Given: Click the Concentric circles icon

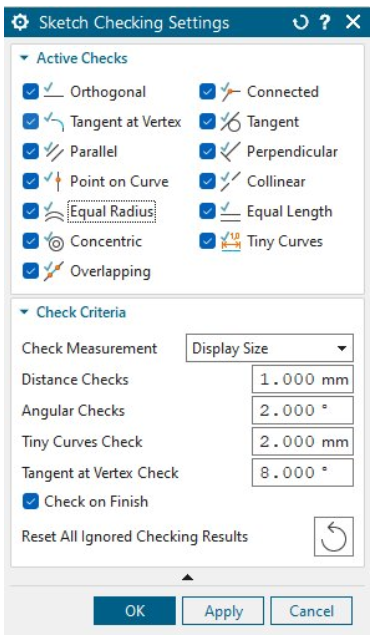Looking at the screenshot, I should pyautogui.click(x=54, y=242).
